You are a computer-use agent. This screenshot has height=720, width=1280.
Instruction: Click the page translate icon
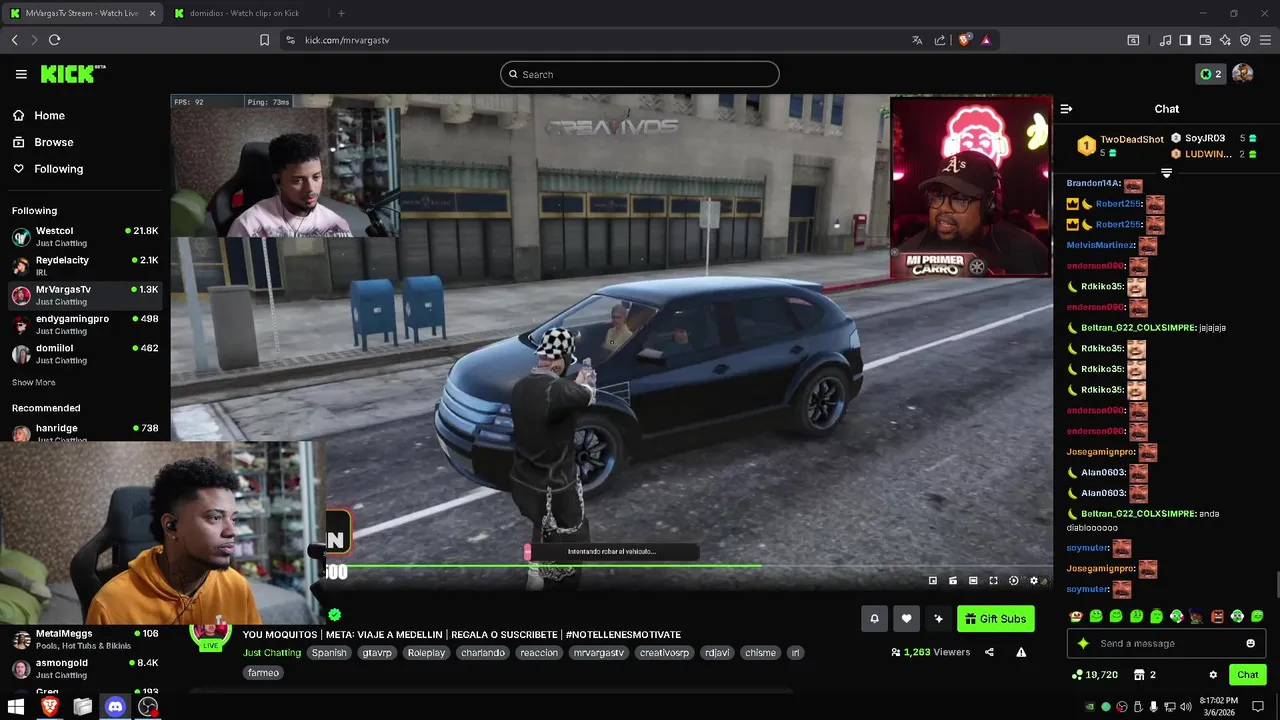917,40
